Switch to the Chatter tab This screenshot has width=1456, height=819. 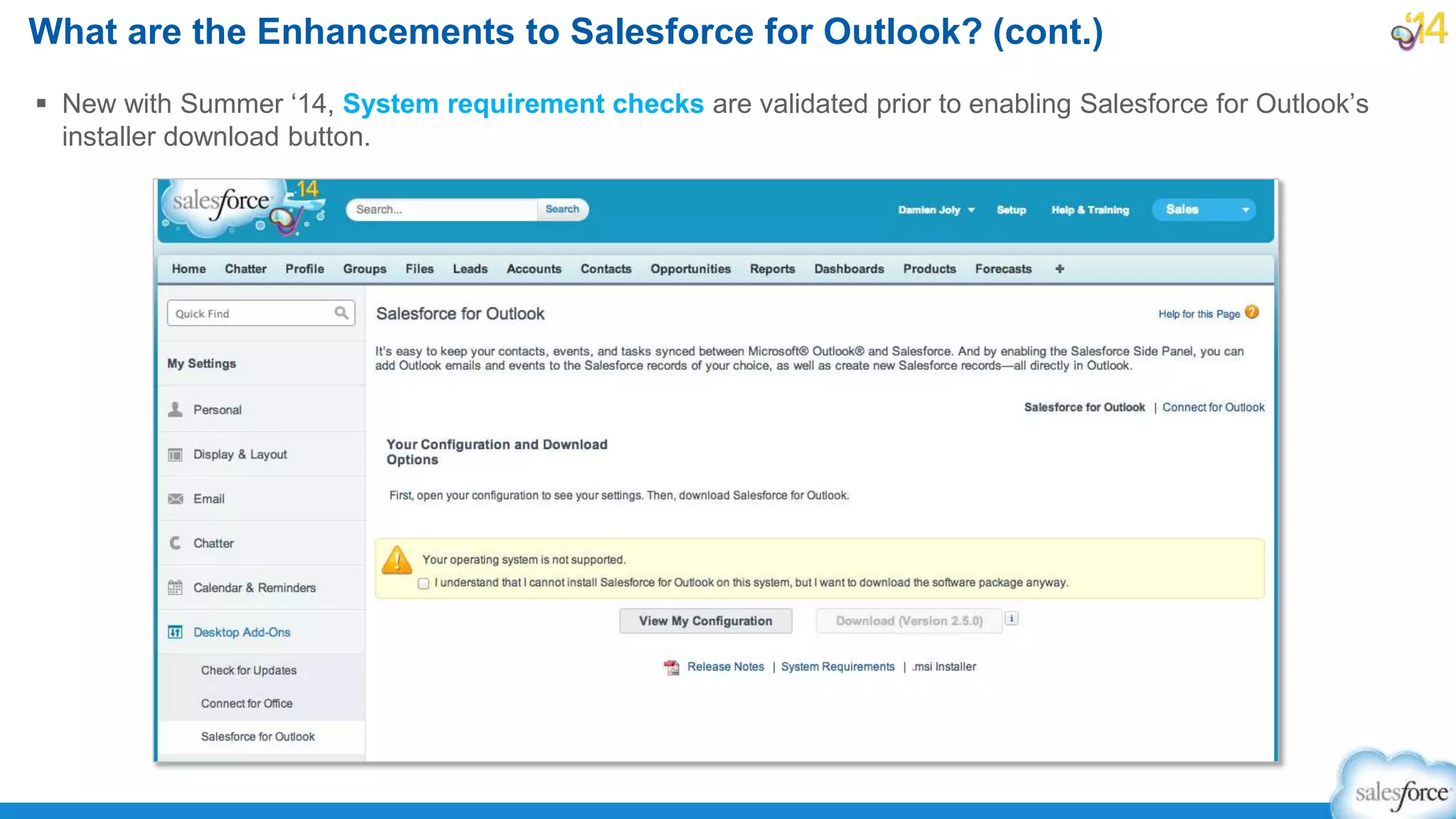point(245,269)
